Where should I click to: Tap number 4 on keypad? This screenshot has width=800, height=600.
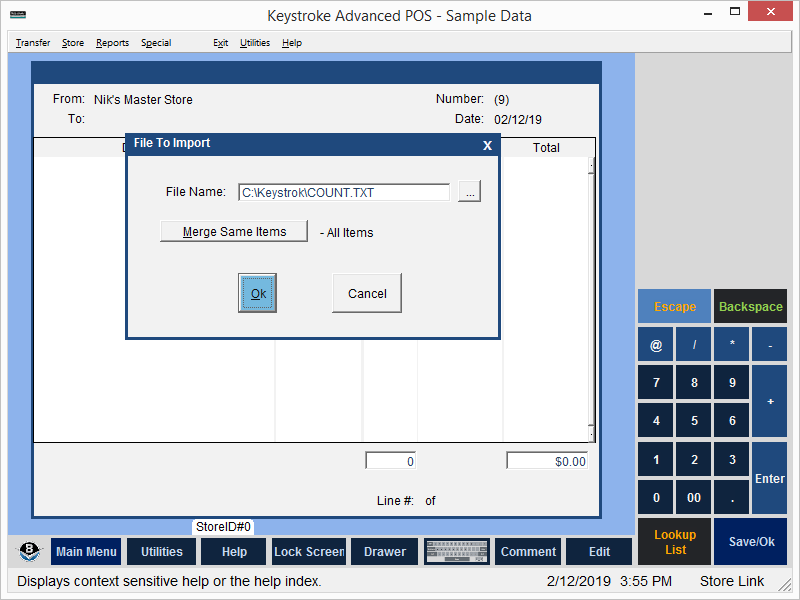(656, 420)
